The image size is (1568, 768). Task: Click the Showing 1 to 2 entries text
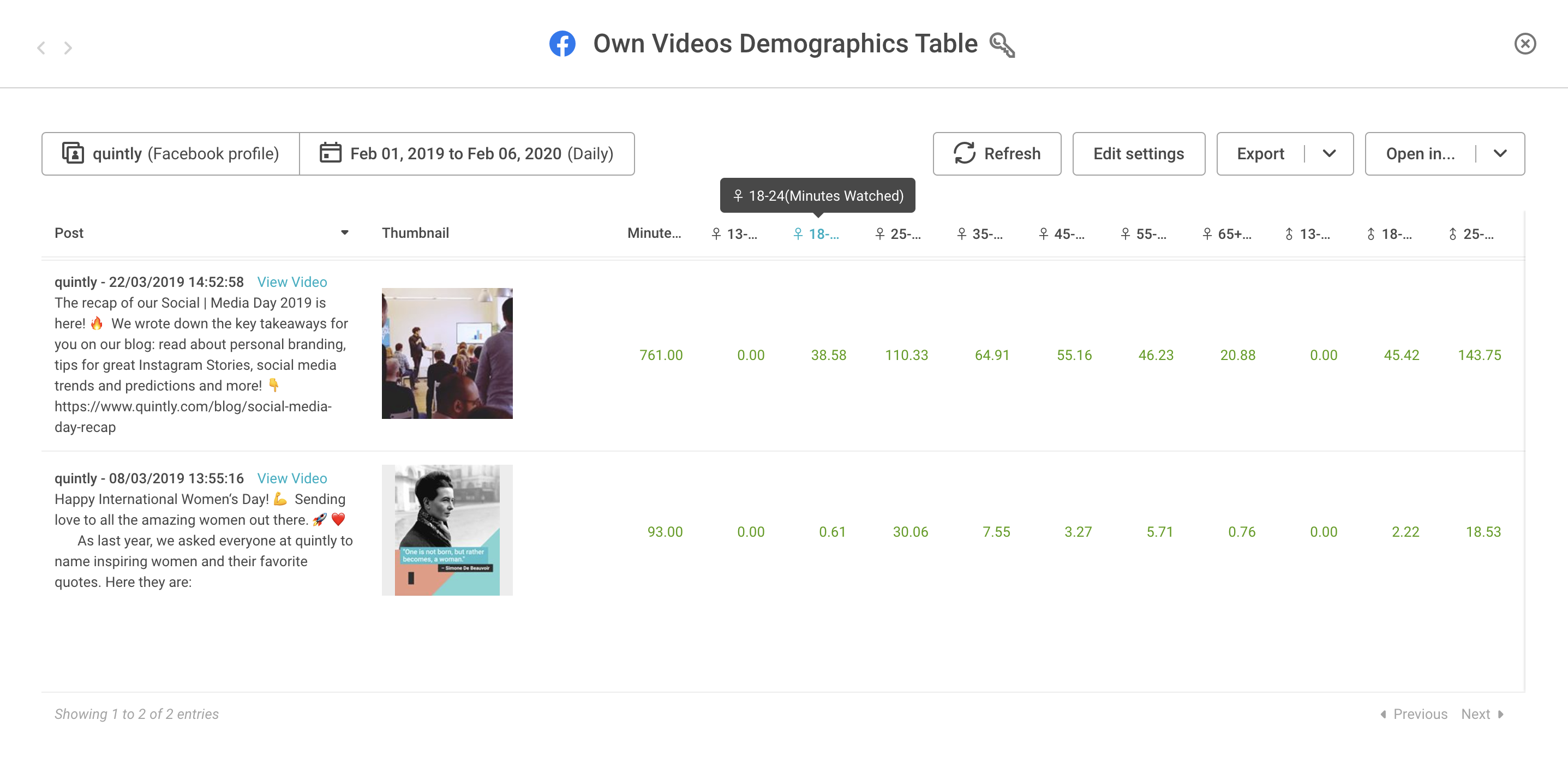[136, 714]
